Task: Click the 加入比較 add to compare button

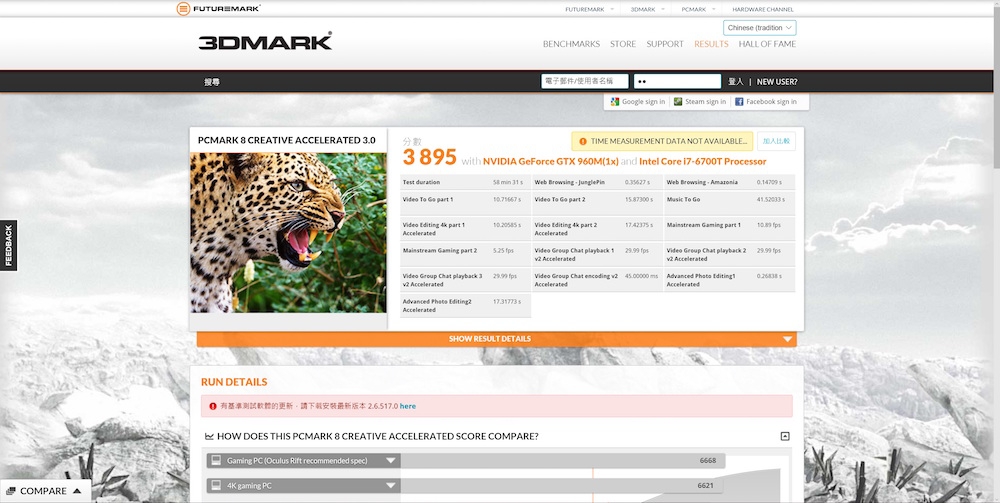Action: click(x=776, y=141)
